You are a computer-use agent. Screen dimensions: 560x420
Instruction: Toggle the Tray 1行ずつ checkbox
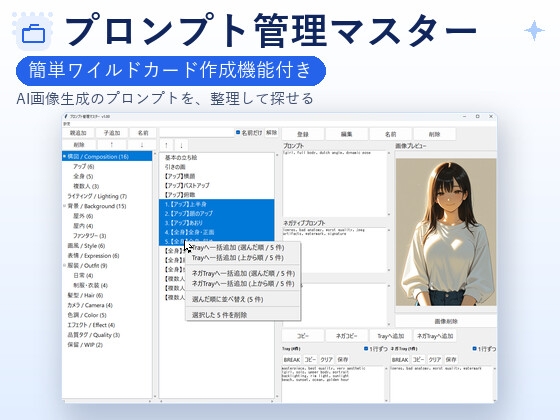(x=366, y=349)
